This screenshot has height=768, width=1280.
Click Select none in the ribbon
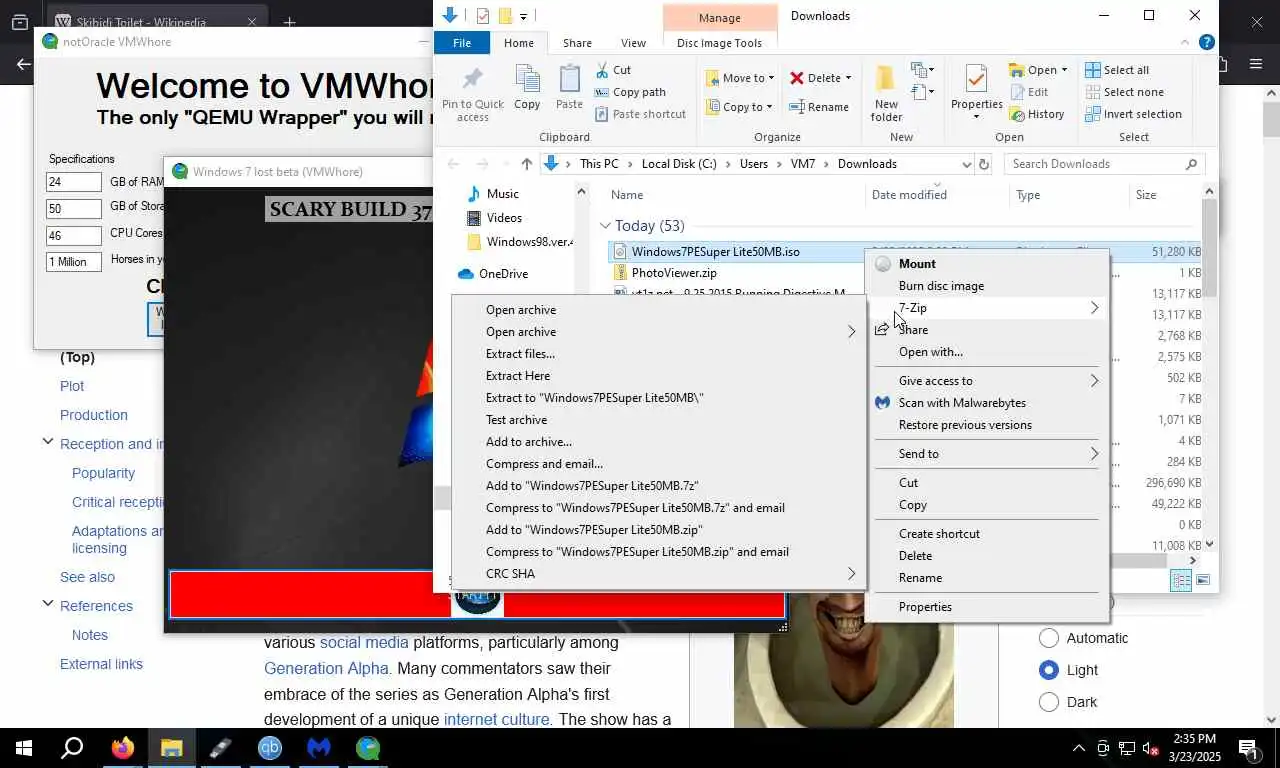pos(1124,92)
